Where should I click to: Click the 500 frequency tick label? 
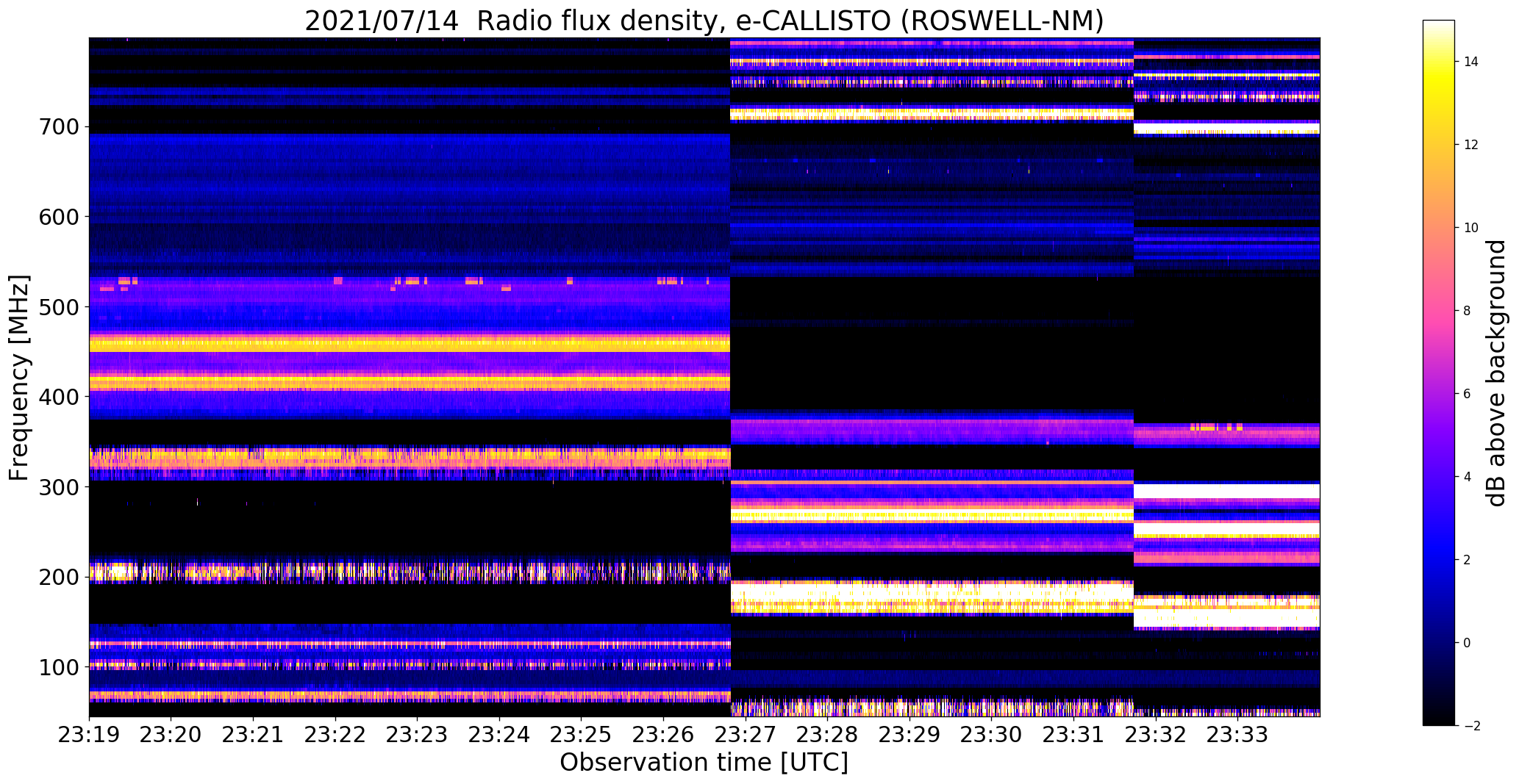pos(58,307)
